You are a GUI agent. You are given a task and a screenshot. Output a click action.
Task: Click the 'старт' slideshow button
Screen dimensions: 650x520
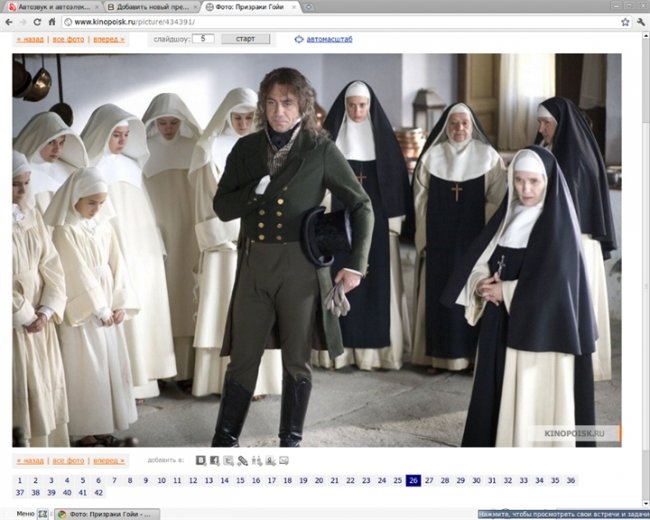(x=245, y=39)
